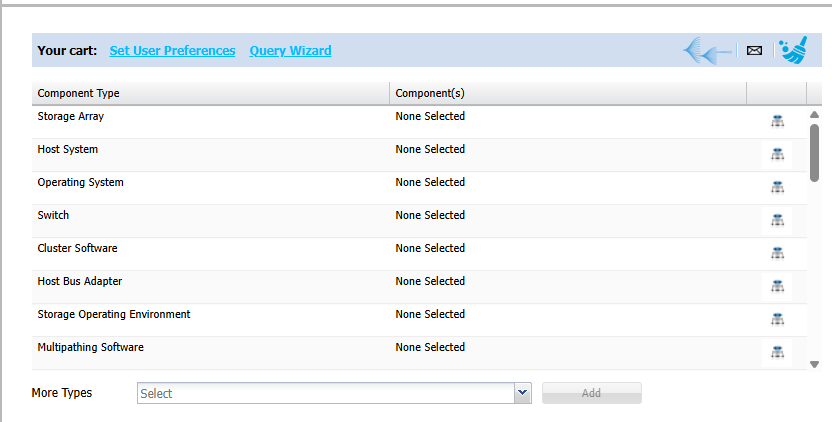This screenshot has height=422, width=832.
Task: Select the Switch row label
Action: (53, 215)
